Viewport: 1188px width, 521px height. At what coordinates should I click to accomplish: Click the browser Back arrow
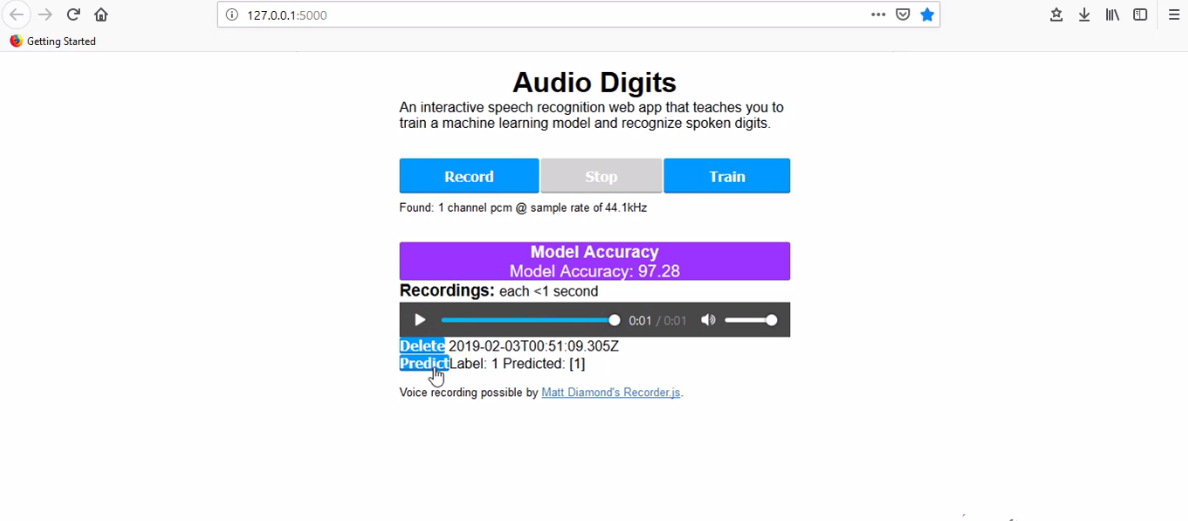point(16,14)
